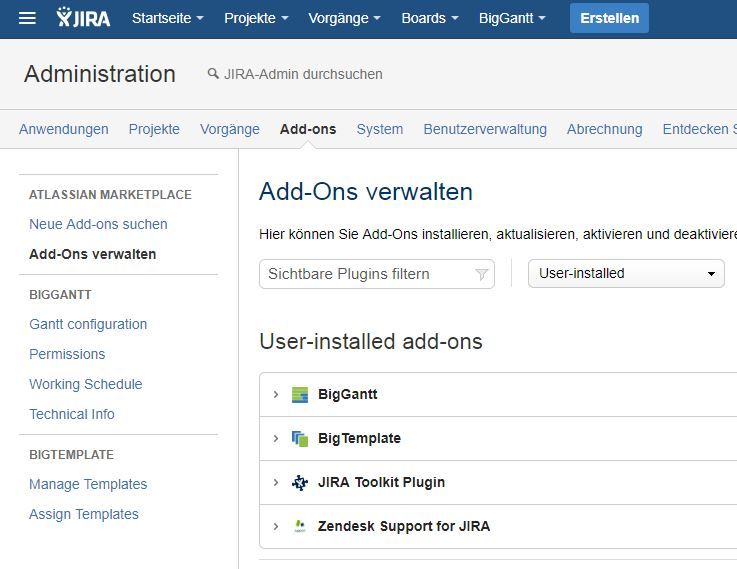Click the BIGTEMPLATE sidebar section heading
The image size is (737, 569).
[x=71, y=455]
